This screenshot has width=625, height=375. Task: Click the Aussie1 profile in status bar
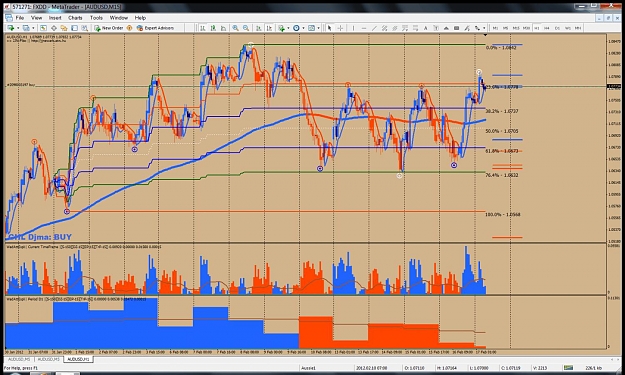[x=308, y=368]
